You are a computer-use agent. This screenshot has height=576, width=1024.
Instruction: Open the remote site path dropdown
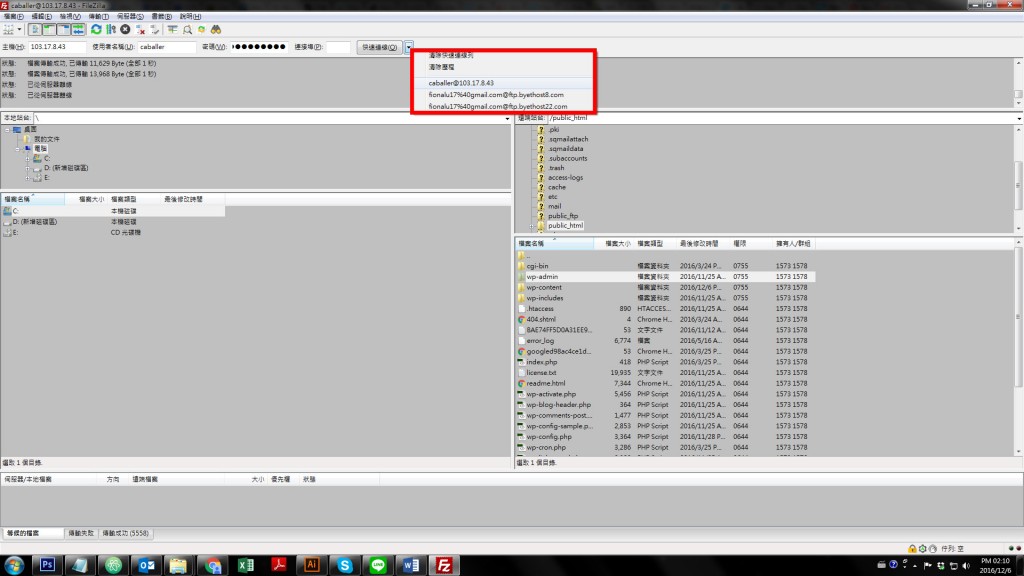coord(1019,118)
